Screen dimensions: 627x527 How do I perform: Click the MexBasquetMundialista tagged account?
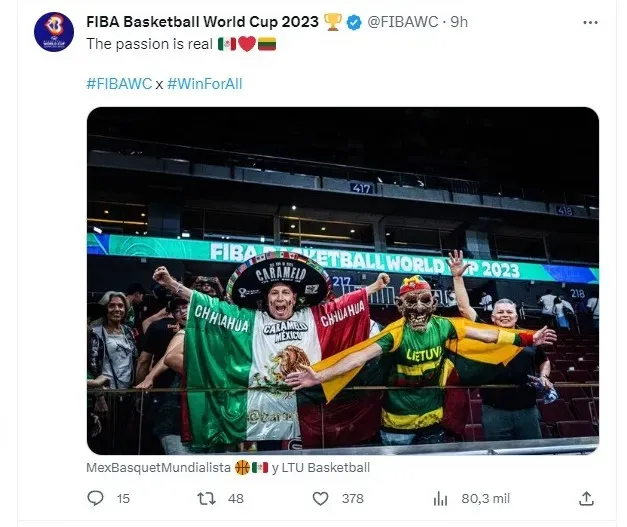point(158,467)
